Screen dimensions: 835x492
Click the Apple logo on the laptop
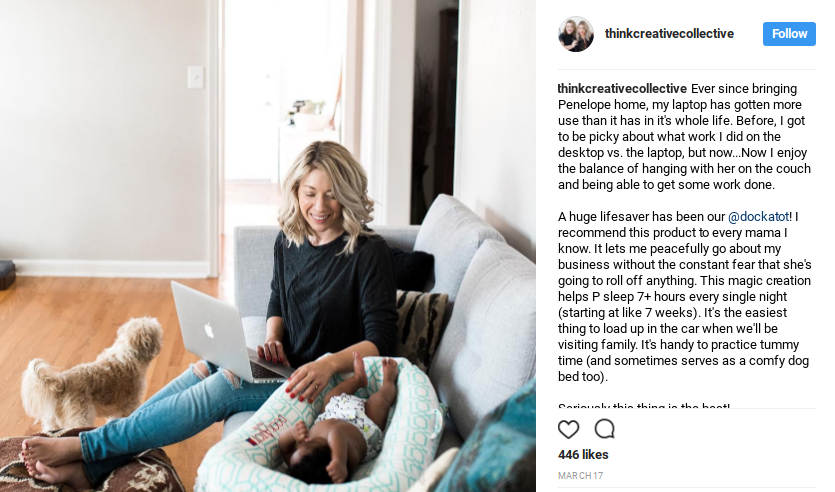(209, 330)
